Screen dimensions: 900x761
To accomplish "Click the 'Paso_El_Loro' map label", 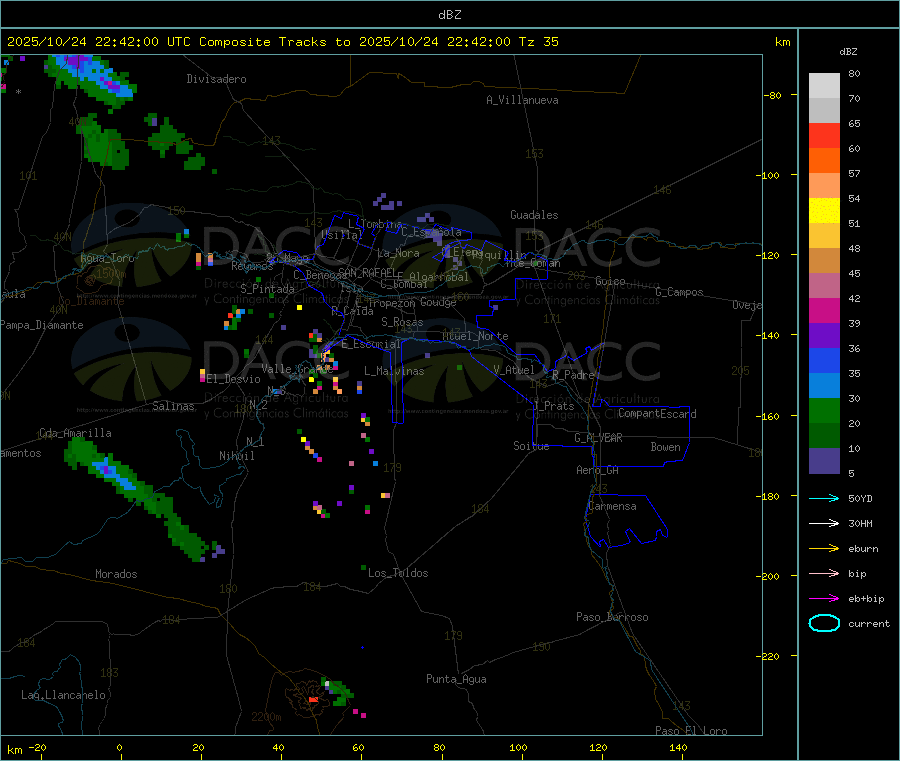I will 692,731.
